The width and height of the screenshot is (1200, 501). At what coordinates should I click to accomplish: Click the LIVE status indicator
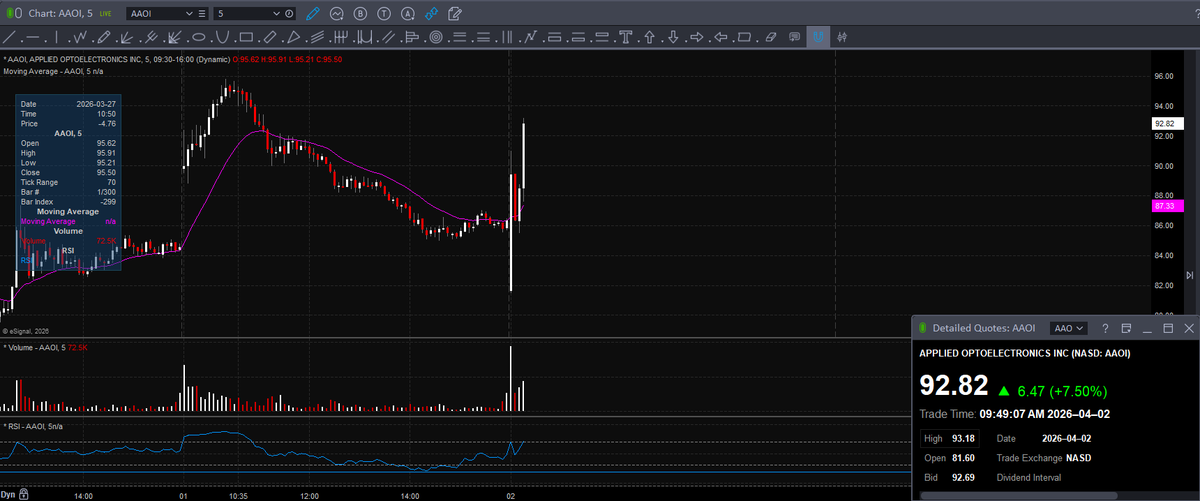[105, 14]
